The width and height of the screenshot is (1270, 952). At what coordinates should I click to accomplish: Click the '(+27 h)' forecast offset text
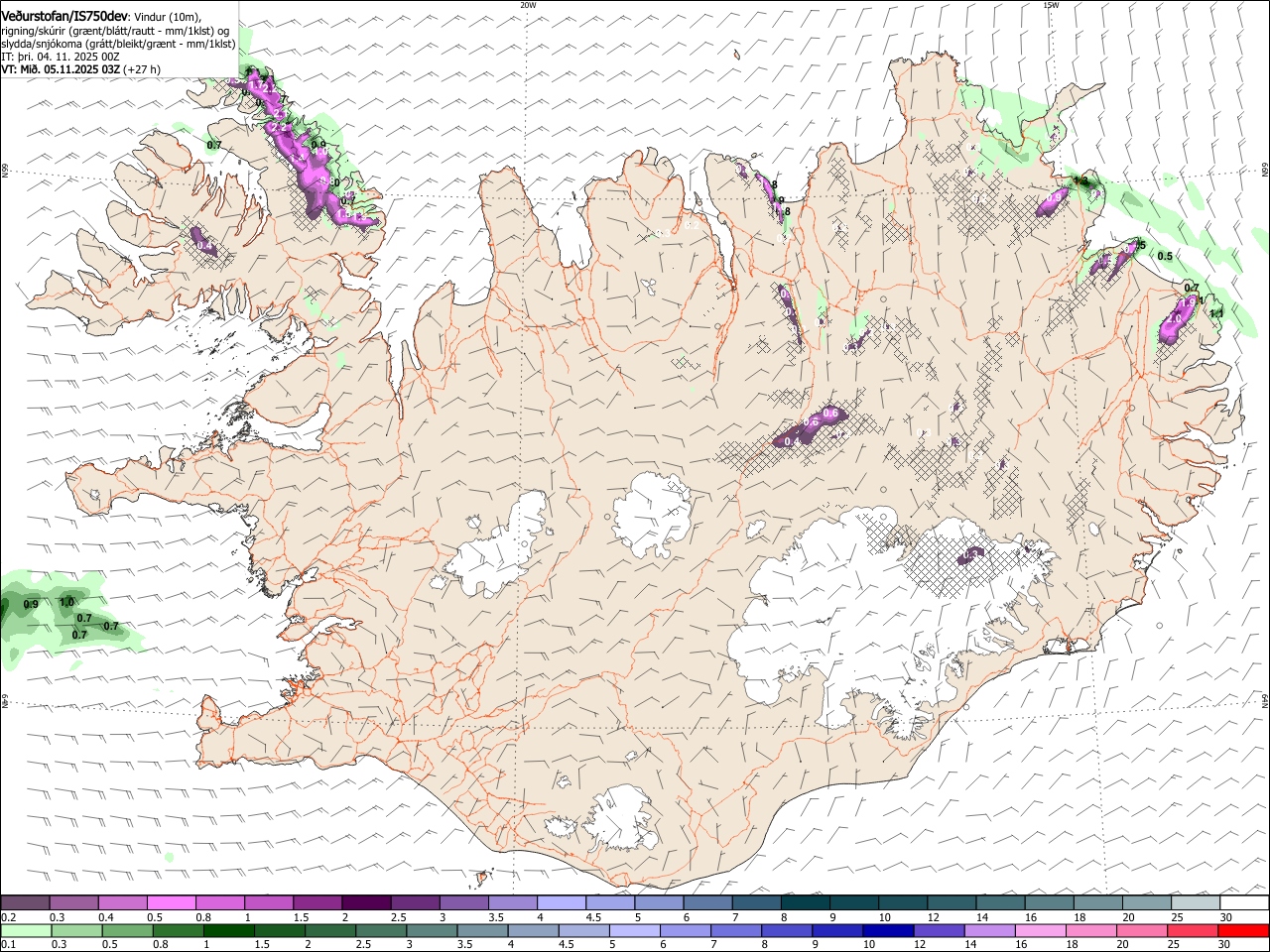pos(143,69)
